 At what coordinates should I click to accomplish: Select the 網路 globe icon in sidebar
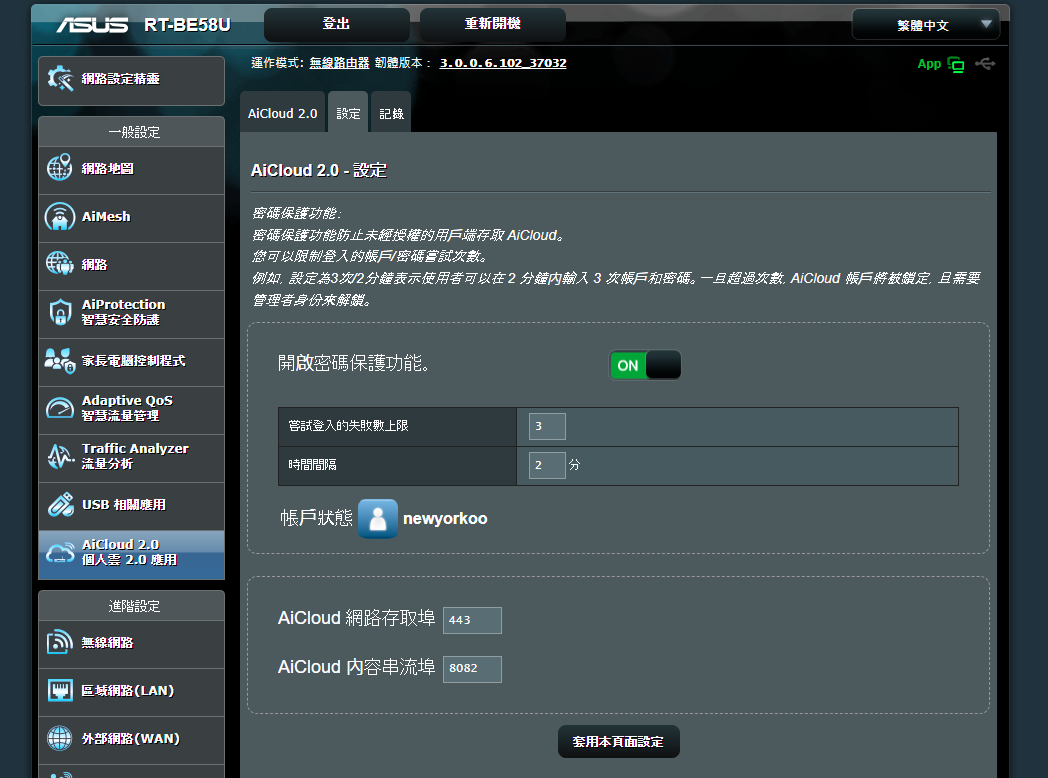click(59, 264)
